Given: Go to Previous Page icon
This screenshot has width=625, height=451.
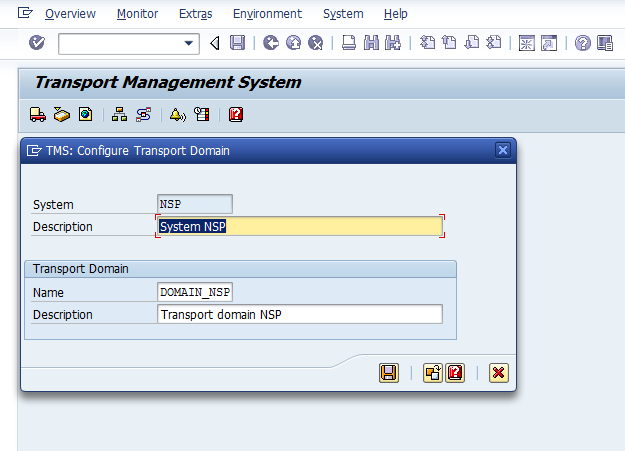Looking at the screenshot, I should point(449,43).
